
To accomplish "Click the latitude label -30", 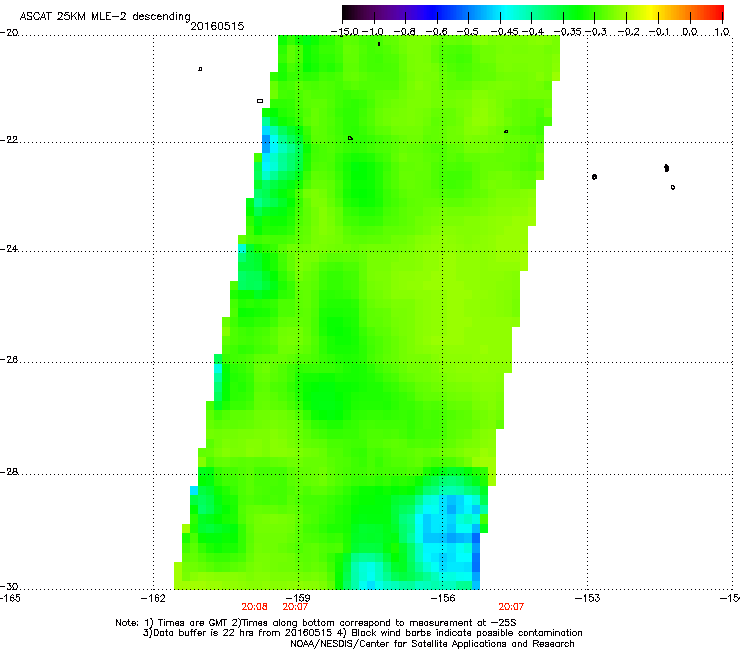I will coord(9,587).
